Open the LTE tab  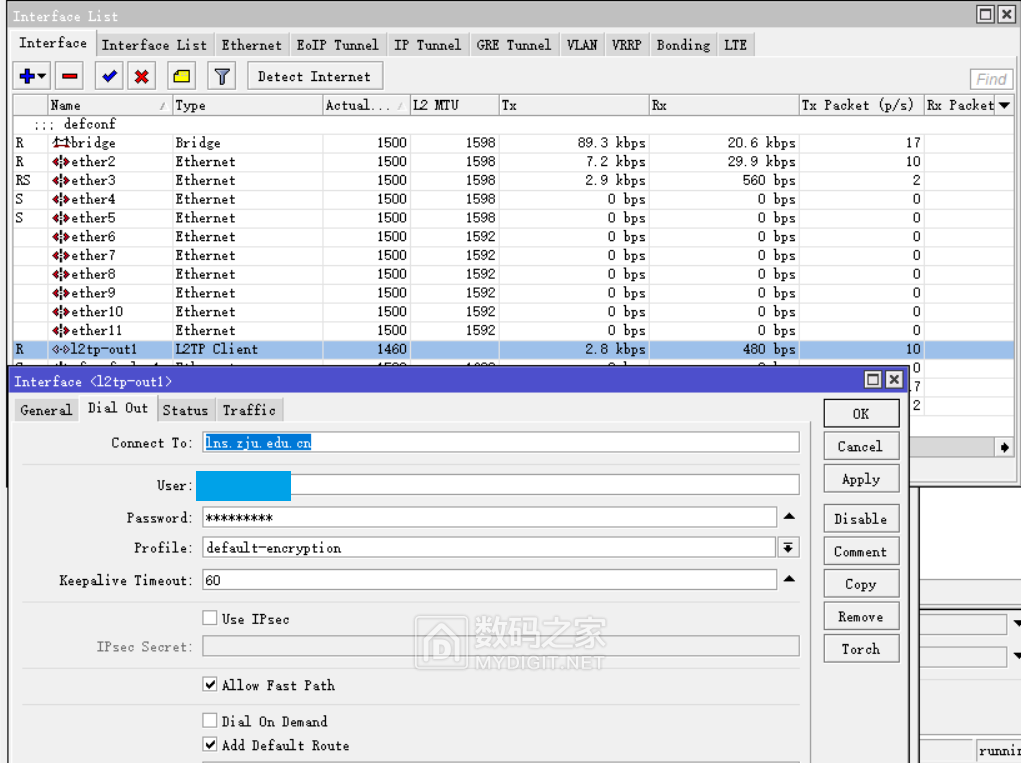coord(736,45)
